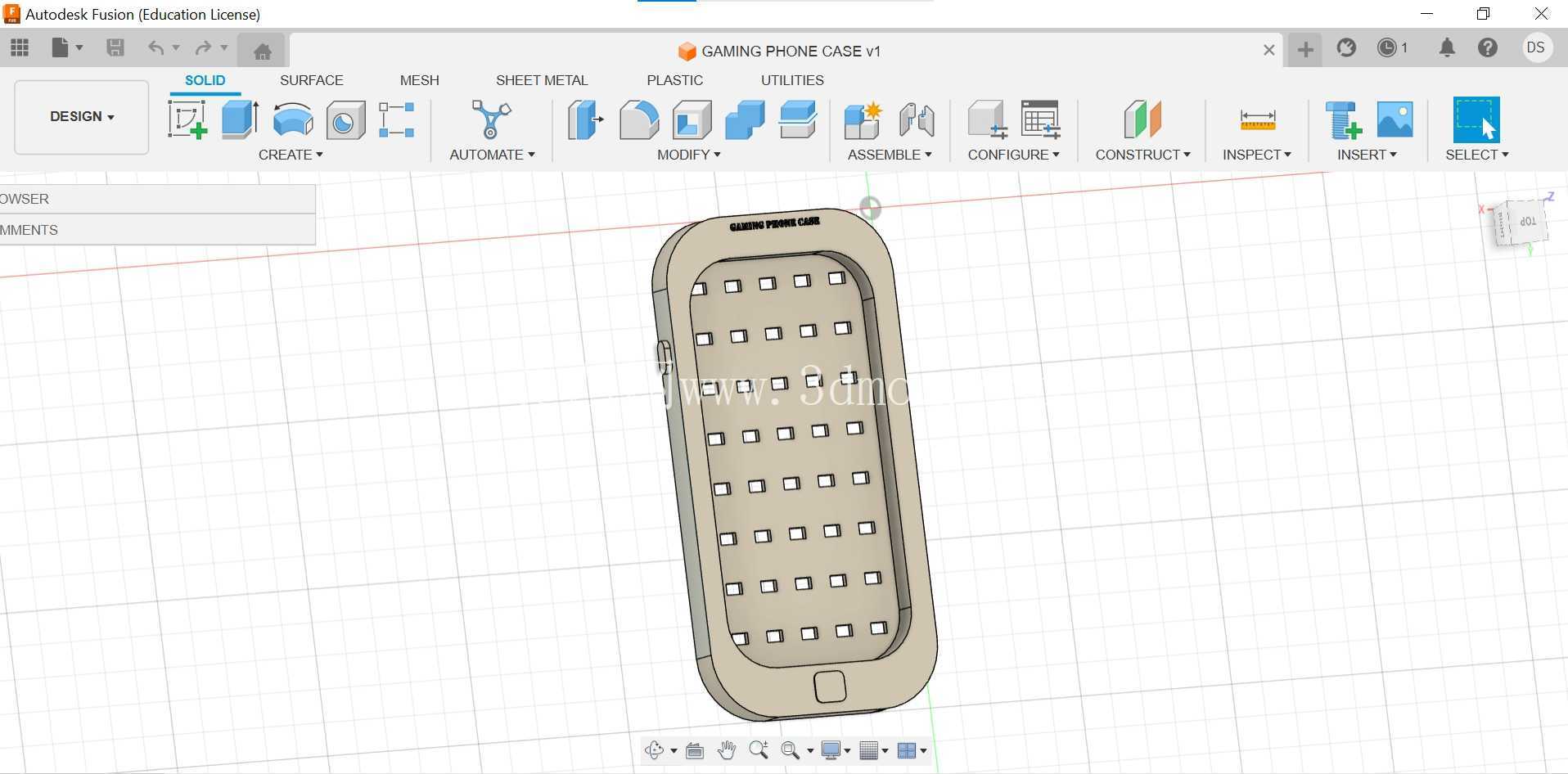
Task: Activate the Select tool icon
Action: (x=1476, y=119)
